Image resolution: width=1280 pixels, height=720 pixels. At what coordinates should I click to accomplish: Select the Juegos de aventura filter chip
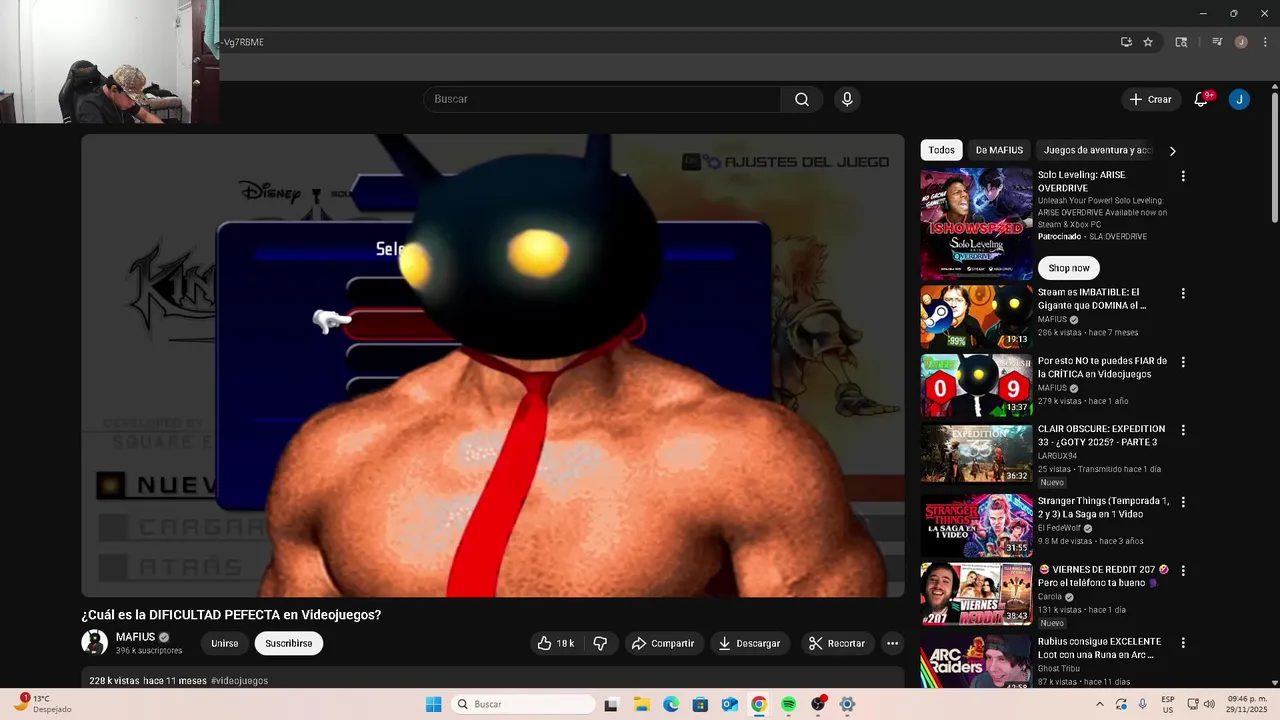pos(1098,150)
